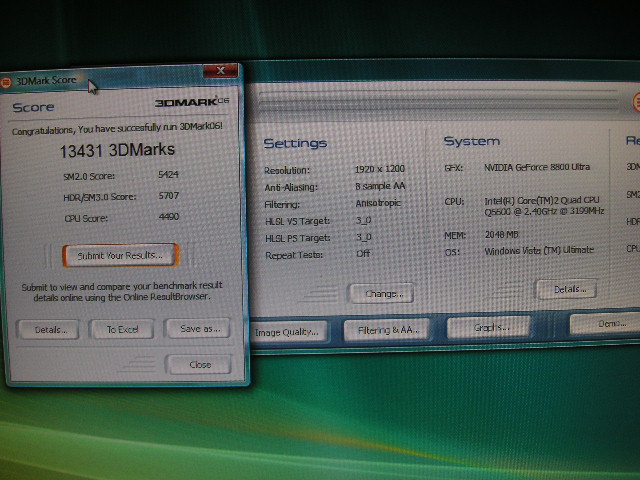Click Submit Your Results button
The width and height of the screenshot is (640, 480).
coord(120,256)
